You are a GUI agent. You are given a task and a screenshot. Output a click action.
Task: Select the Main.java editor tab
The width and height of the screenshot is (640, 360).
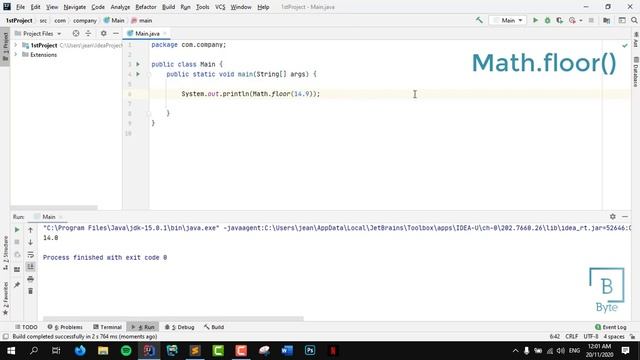tap(147, 33)
